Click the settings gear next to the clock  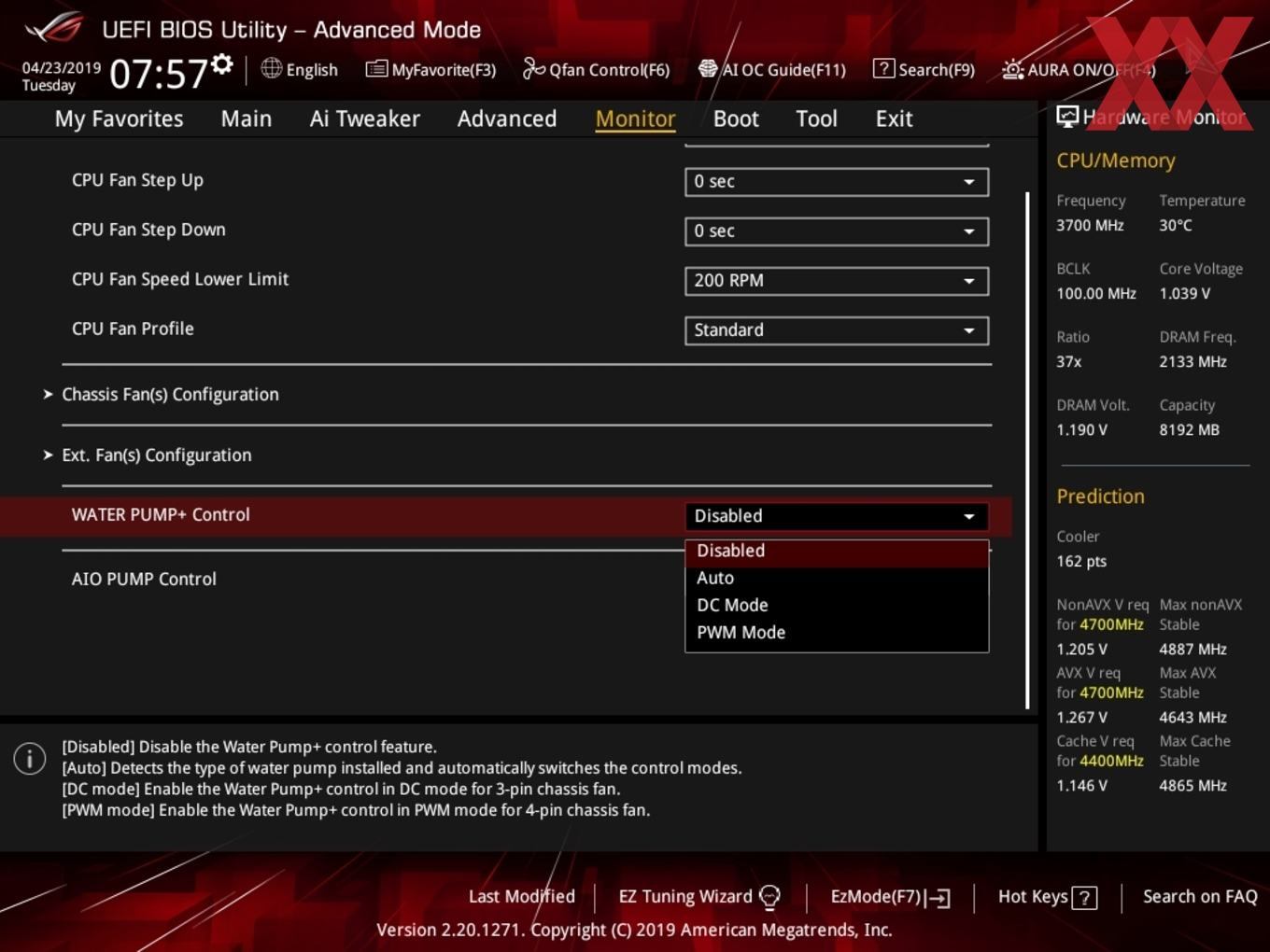(x=222, y=63)
